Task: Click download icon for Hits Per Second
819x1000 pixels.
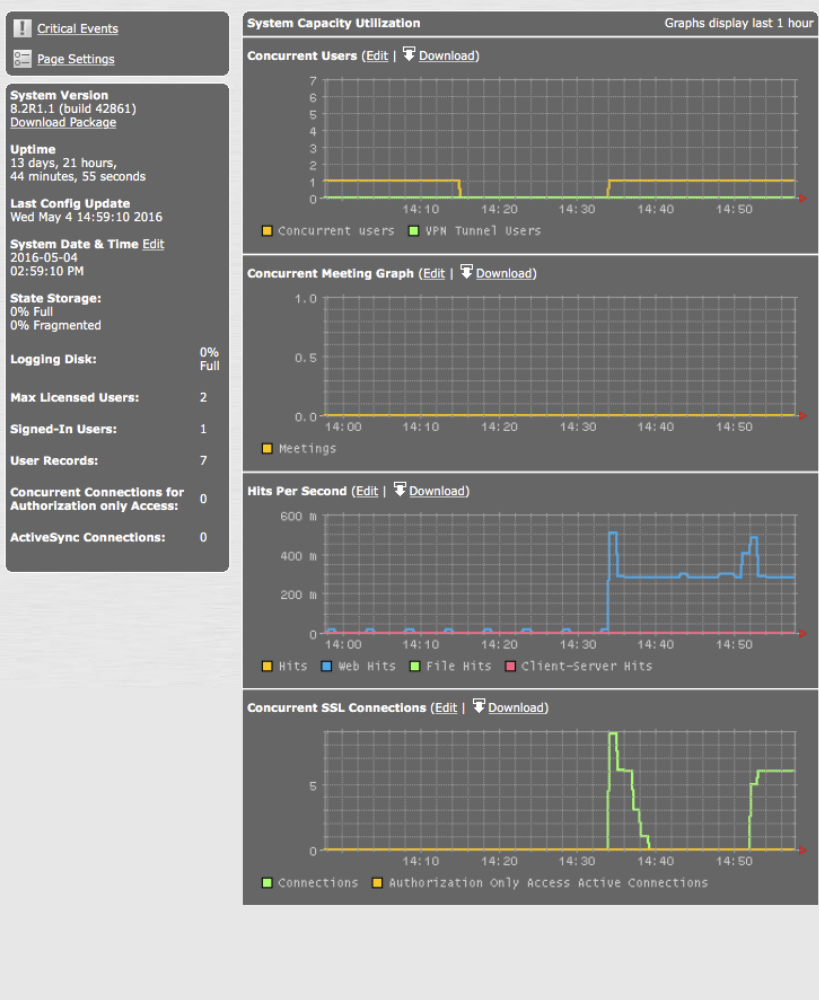Action: click(x=399, y=490)
